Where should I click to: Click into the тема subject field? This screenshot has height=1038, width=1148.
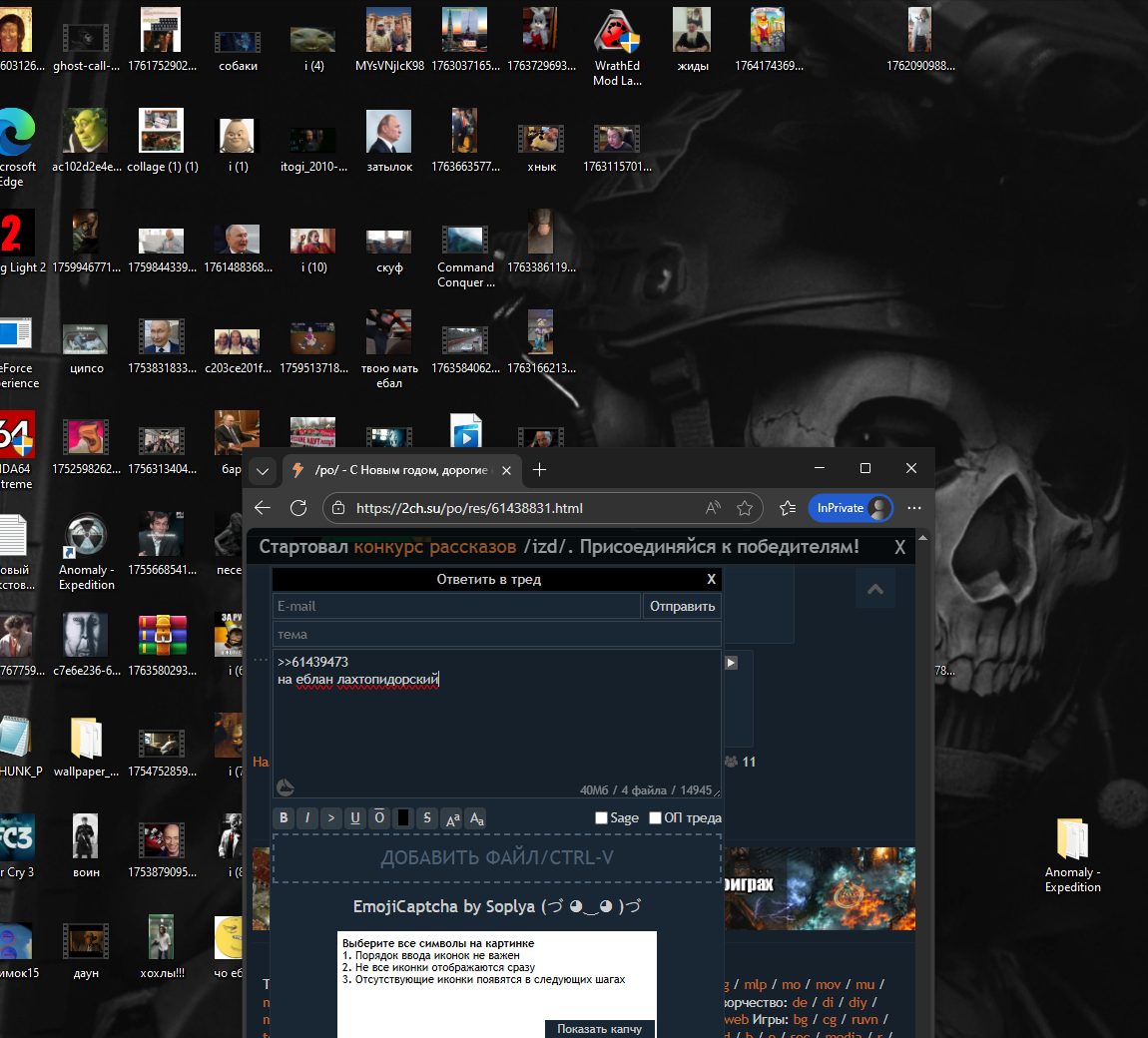[x=497, y=634]
